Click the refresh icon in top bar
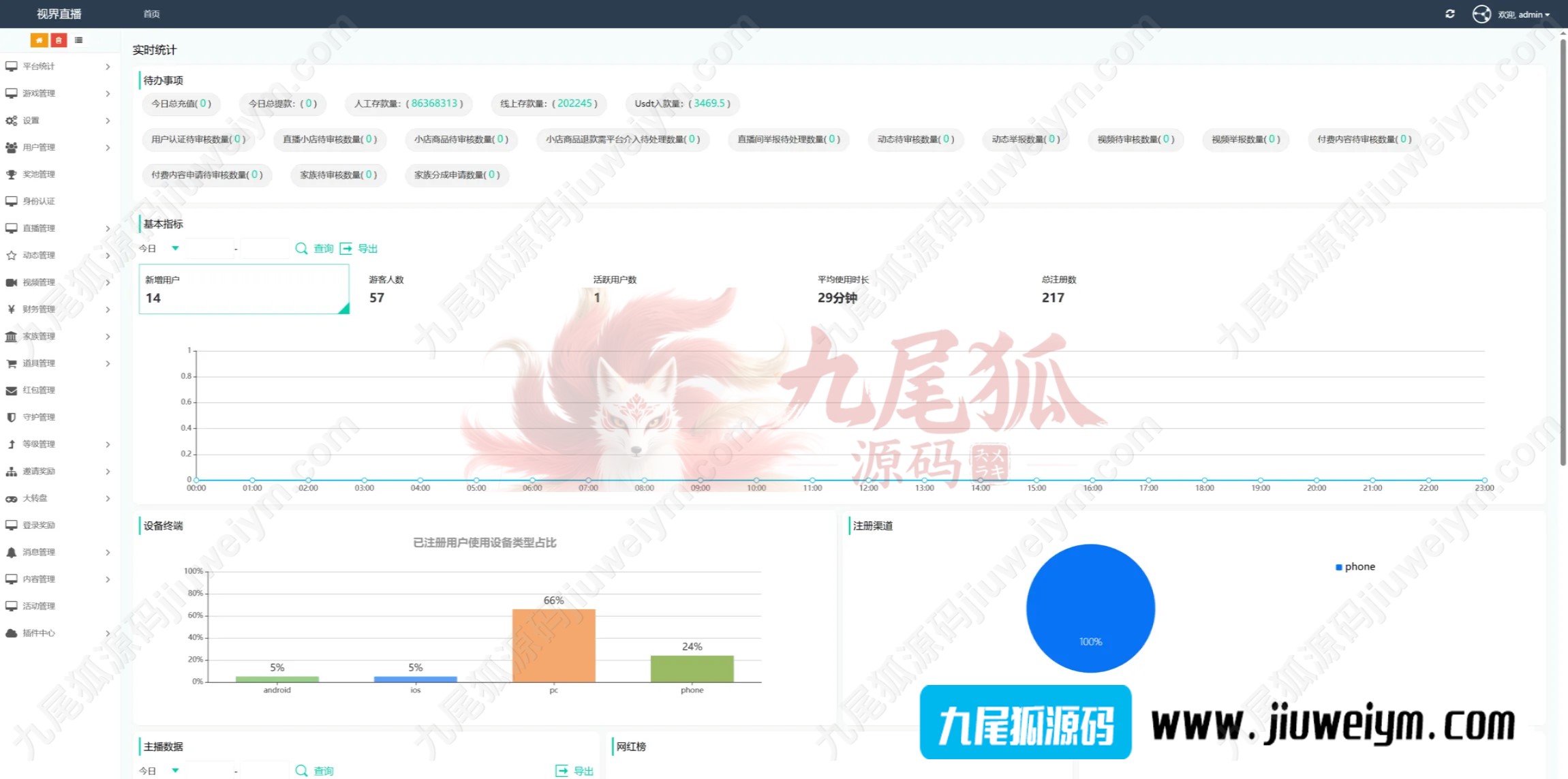The image size is (1568, 779). 1449,14
